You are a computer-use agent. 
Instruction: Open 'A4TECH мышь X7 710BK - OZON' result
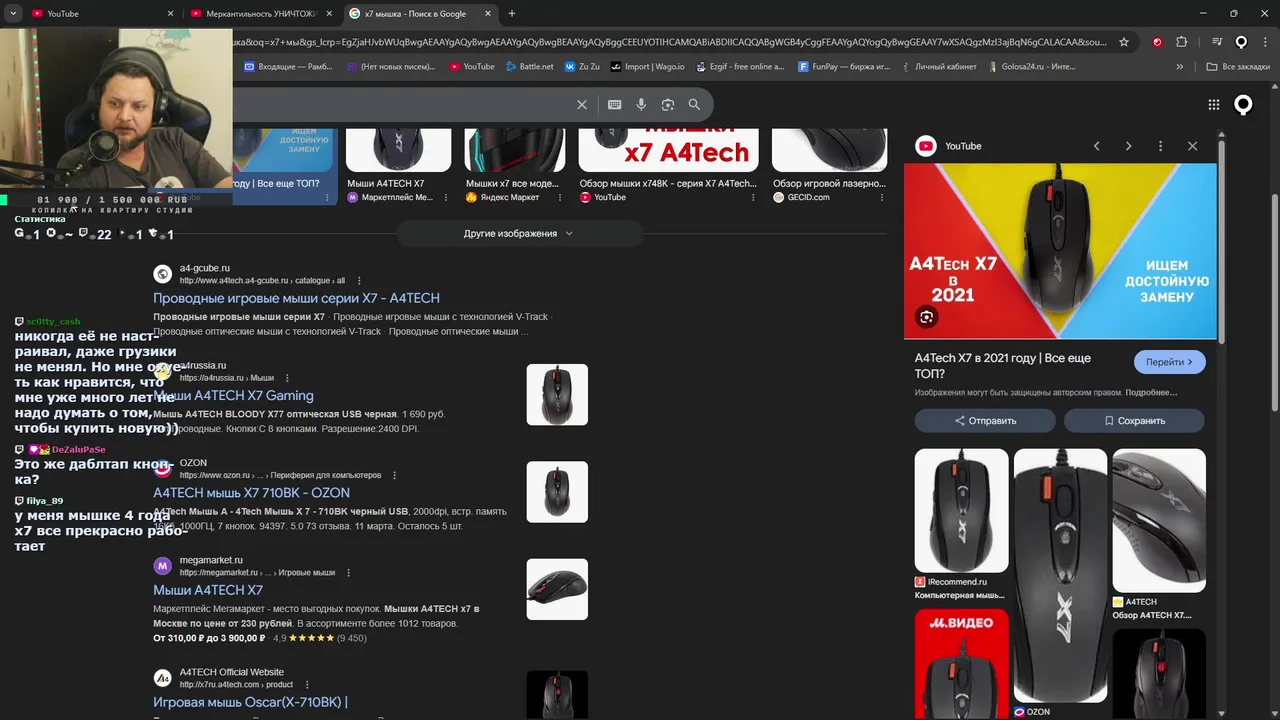251,493
